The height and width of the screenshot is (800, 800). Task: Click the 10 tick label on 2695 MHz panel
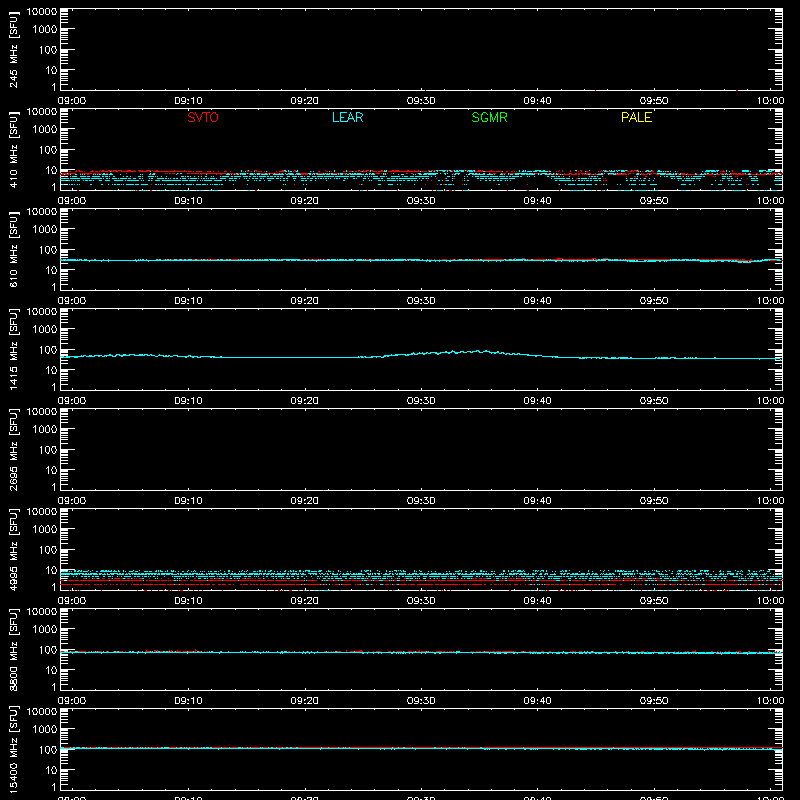(x=51, y=470)
